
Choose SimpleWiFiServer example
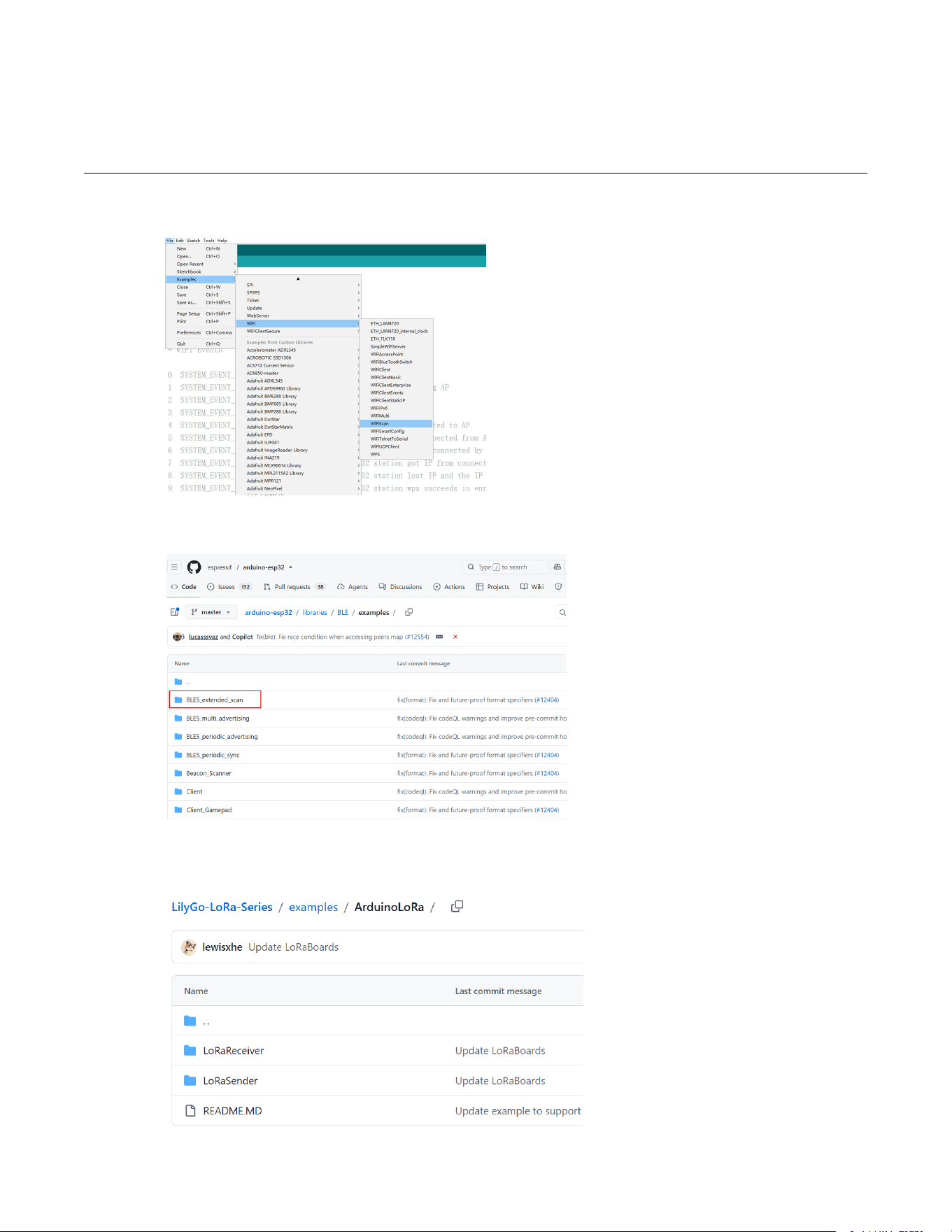click(x=396, y=346)
